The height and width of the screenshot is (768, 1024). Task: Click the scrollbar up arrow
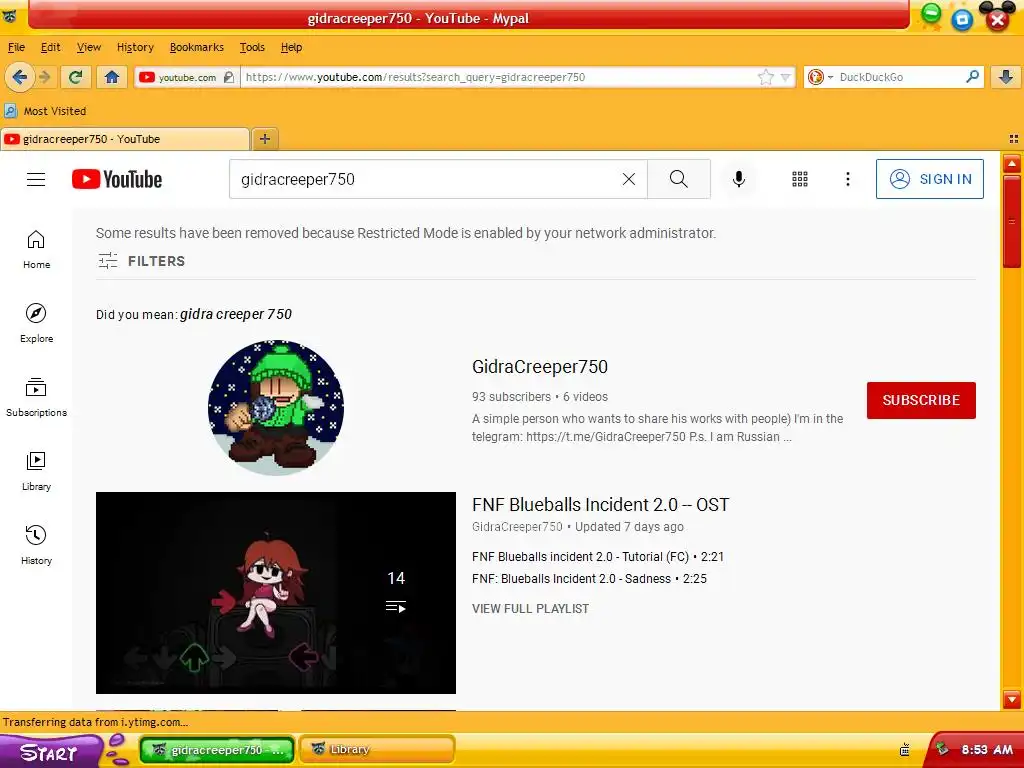point(1012,163)
